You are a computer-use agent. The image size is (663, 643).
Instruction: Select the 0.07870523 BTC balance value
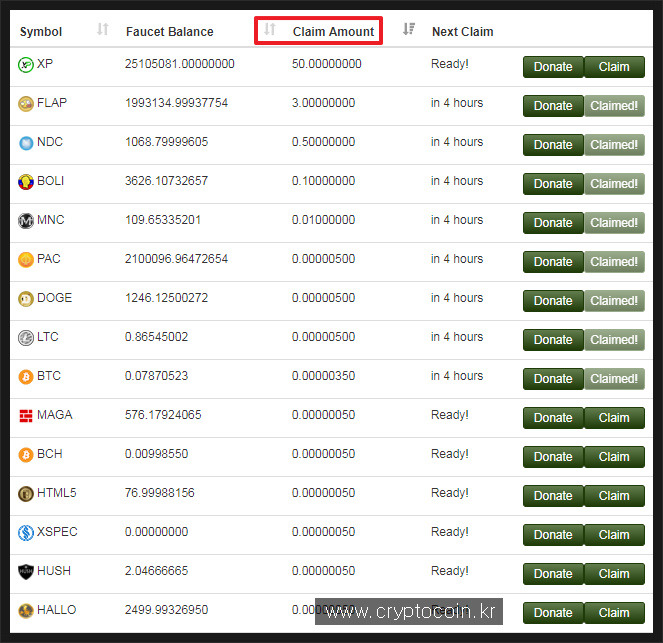click(x=156, y=376)
